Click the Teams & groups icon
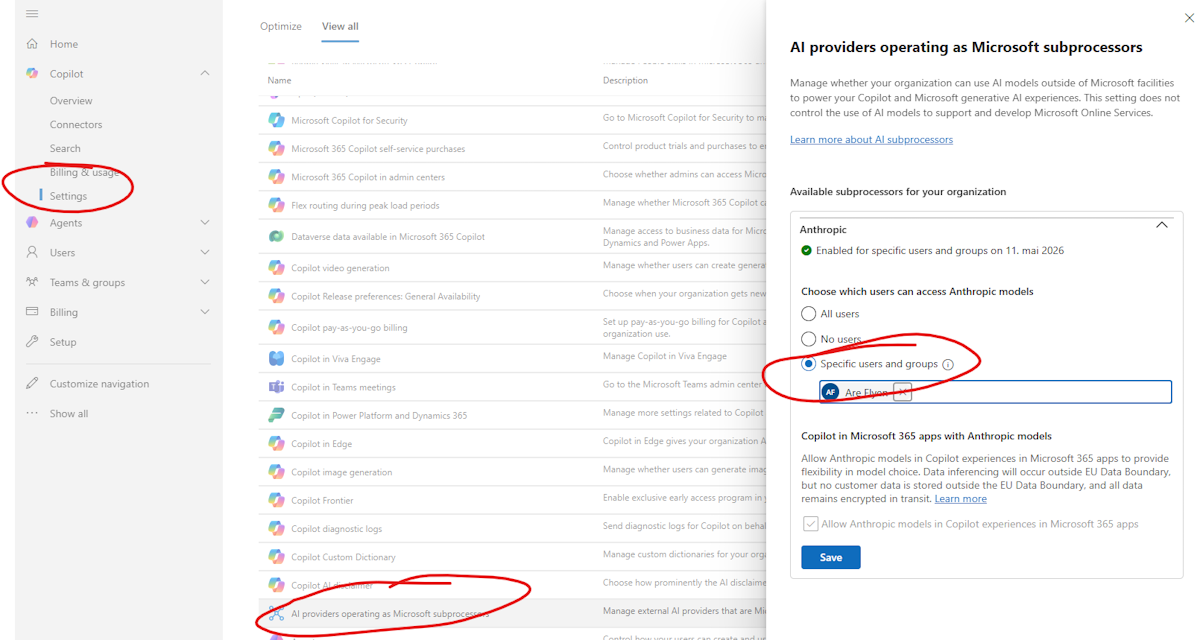1200x640 pixels. (32, 283)
